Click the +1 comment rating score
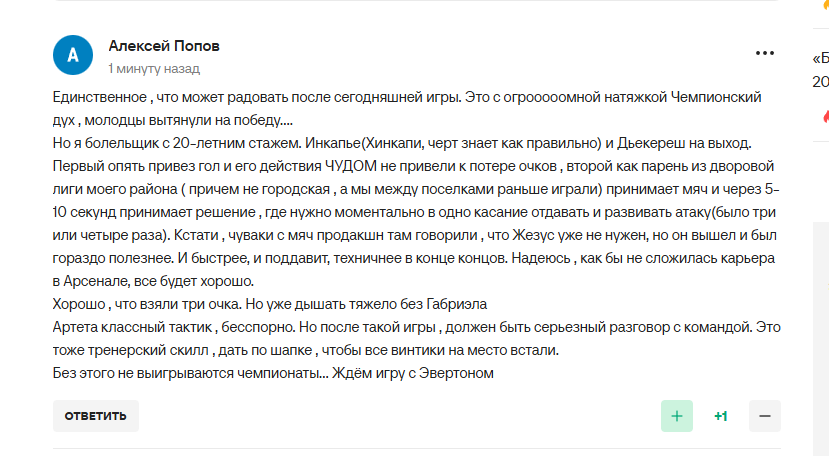829x456 pixels. pyautogui.click(x=720, y=415)
